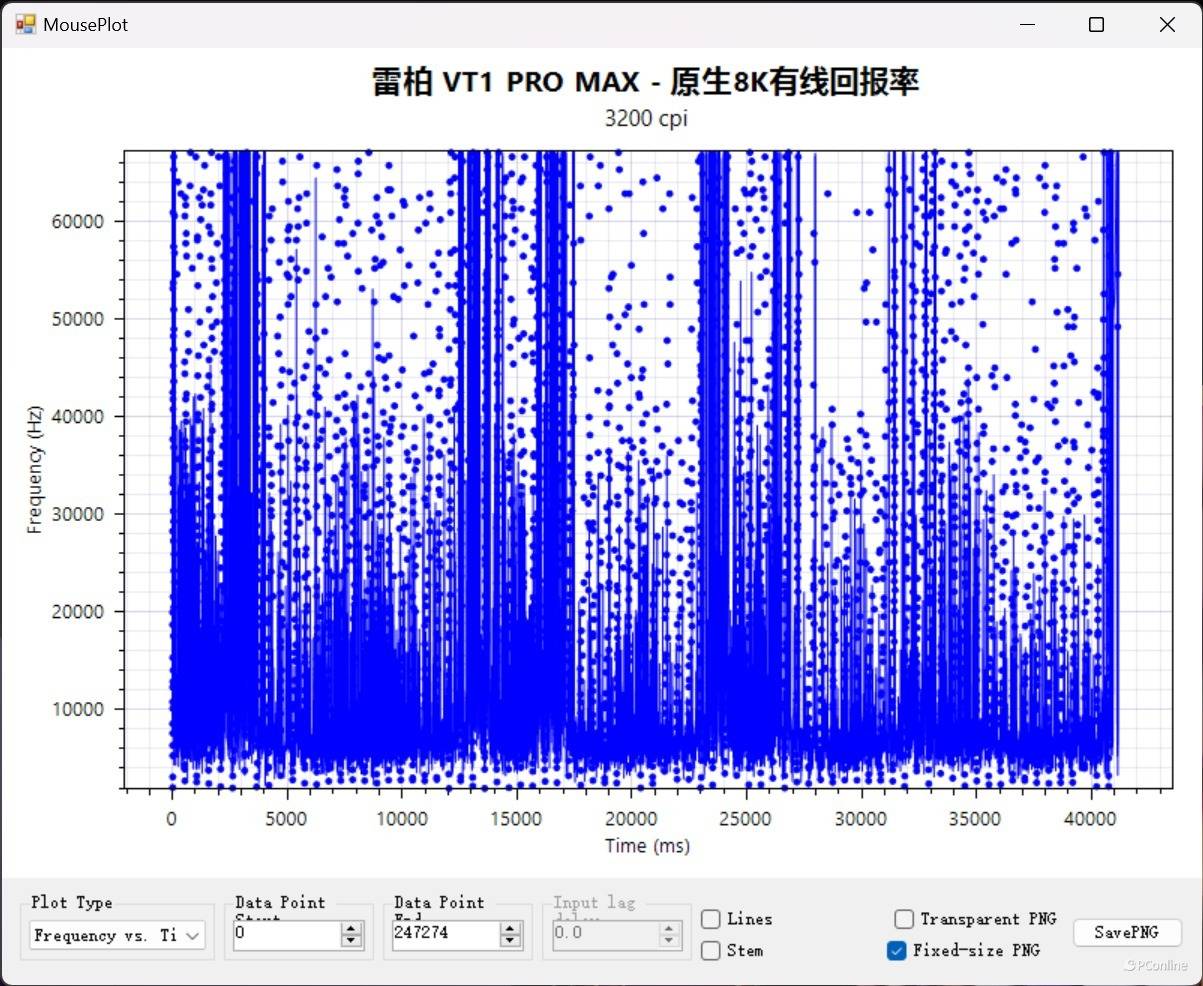1203x986 pixels.
Task: Click the 60000 y-axis tick label
Action: click(77, 221)
